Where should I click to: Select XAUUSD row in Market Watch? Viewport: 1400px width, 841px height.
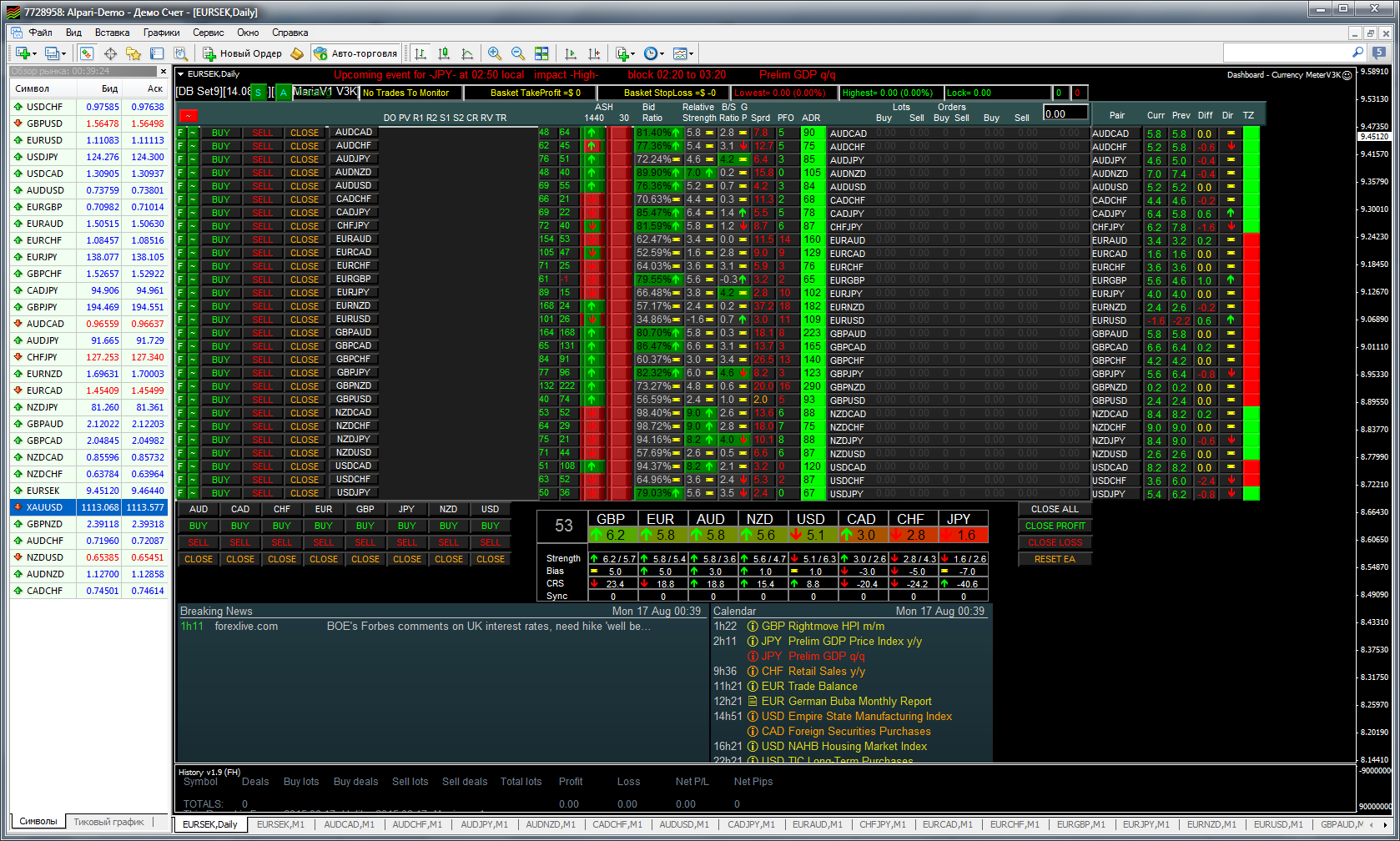(88, 507)
